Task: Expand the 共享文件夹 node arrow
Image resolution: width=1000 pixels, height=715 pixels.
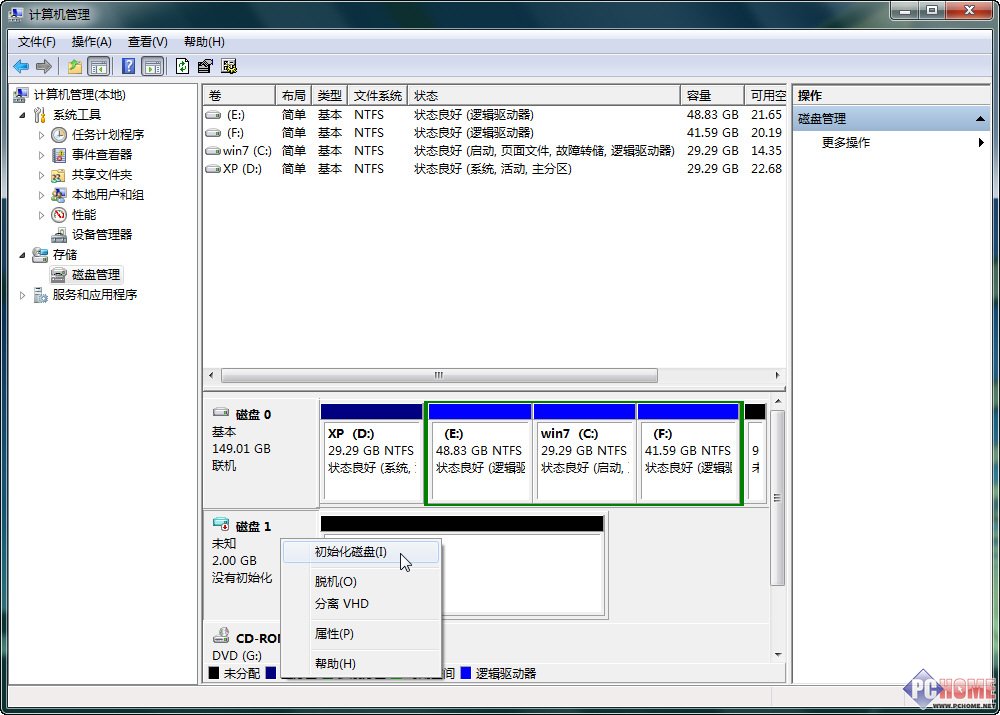Action: point(41,175)
